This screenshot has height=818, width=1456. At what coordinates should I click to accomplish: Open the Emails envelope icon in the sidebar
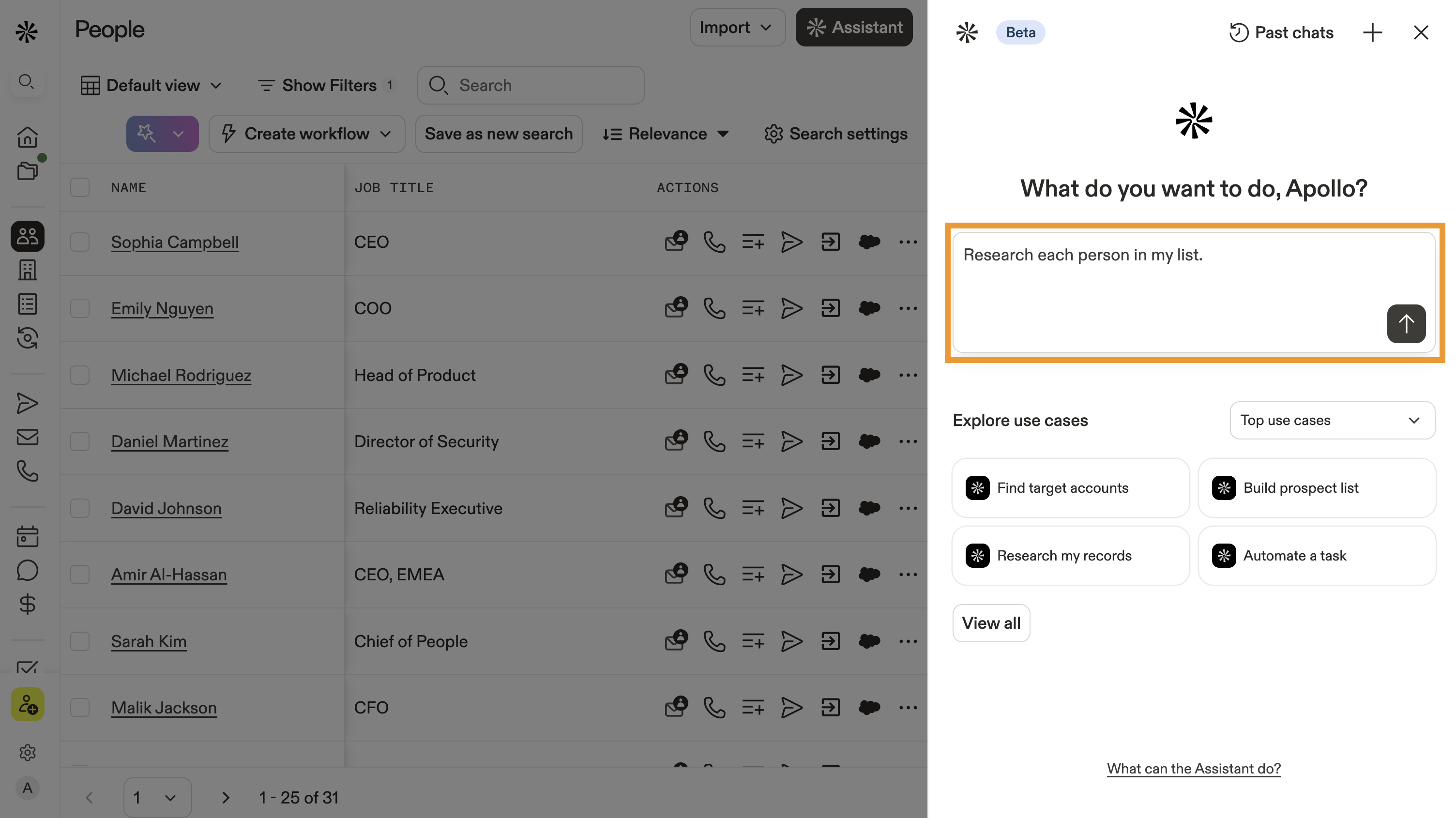pyautogui.click(x=27, y=437)
